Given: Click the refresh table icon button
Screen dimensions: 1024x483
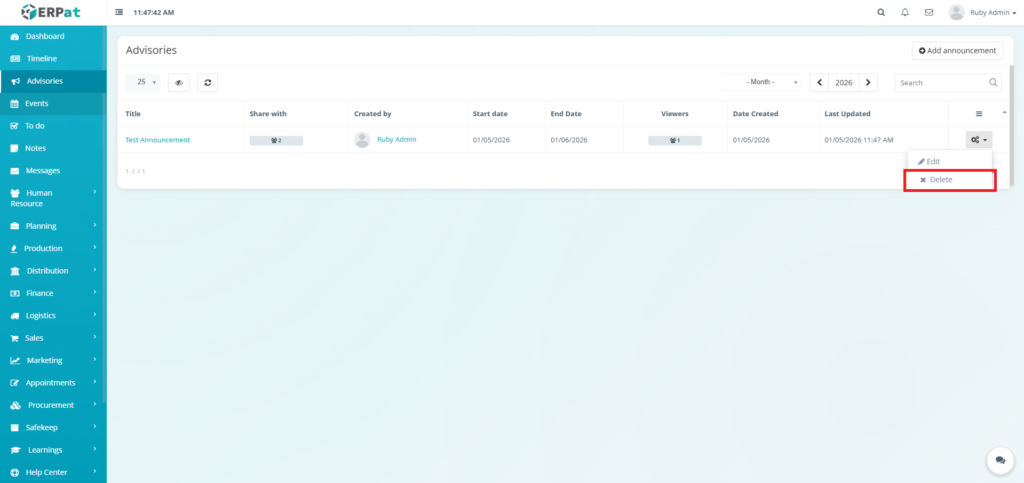Looking at the screenshot, I should (x=207, y=83).
